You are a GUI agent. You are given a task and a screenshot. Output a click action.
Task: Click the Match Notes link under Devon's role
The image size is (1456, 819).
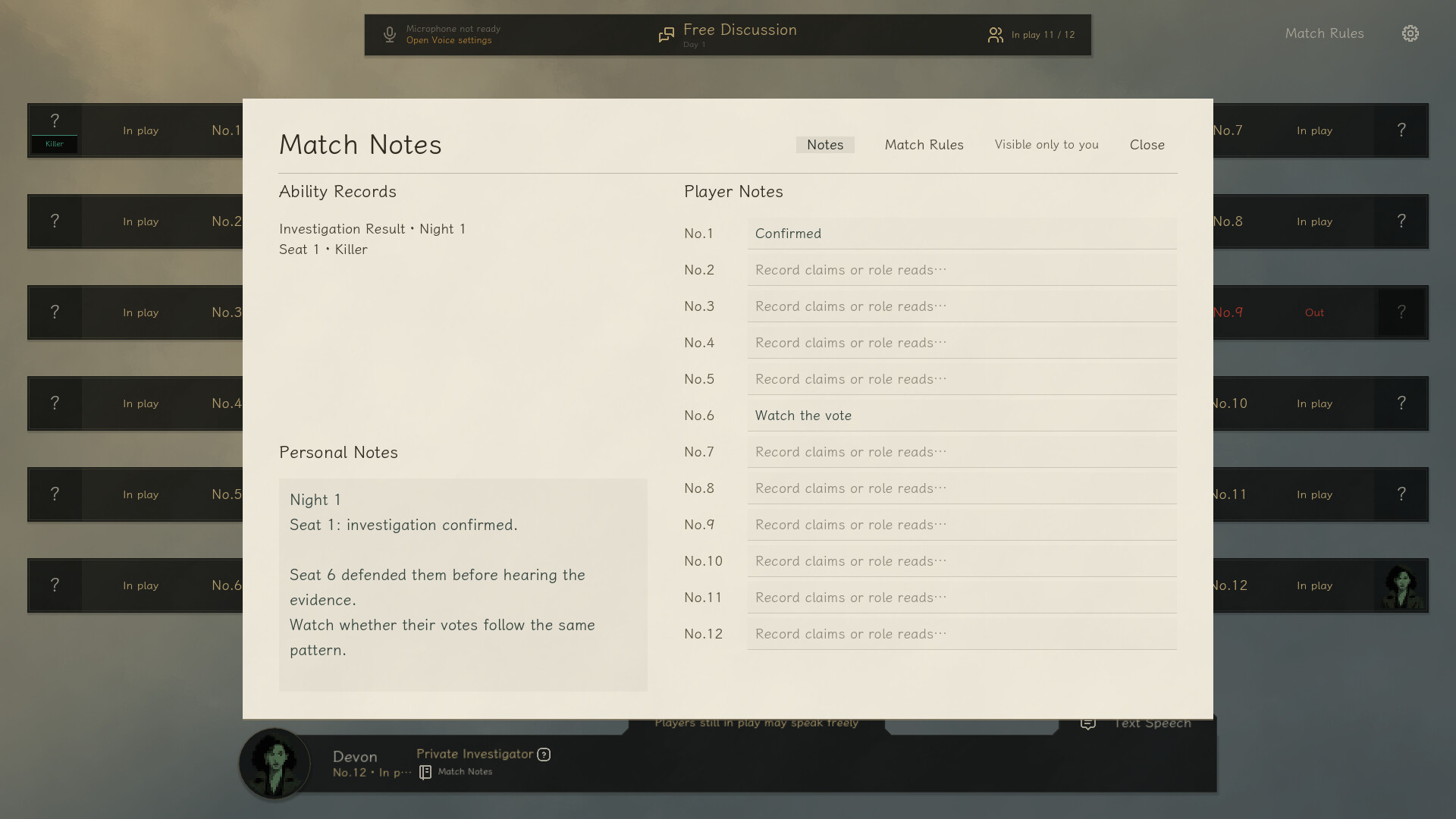[x=465, y=772]
